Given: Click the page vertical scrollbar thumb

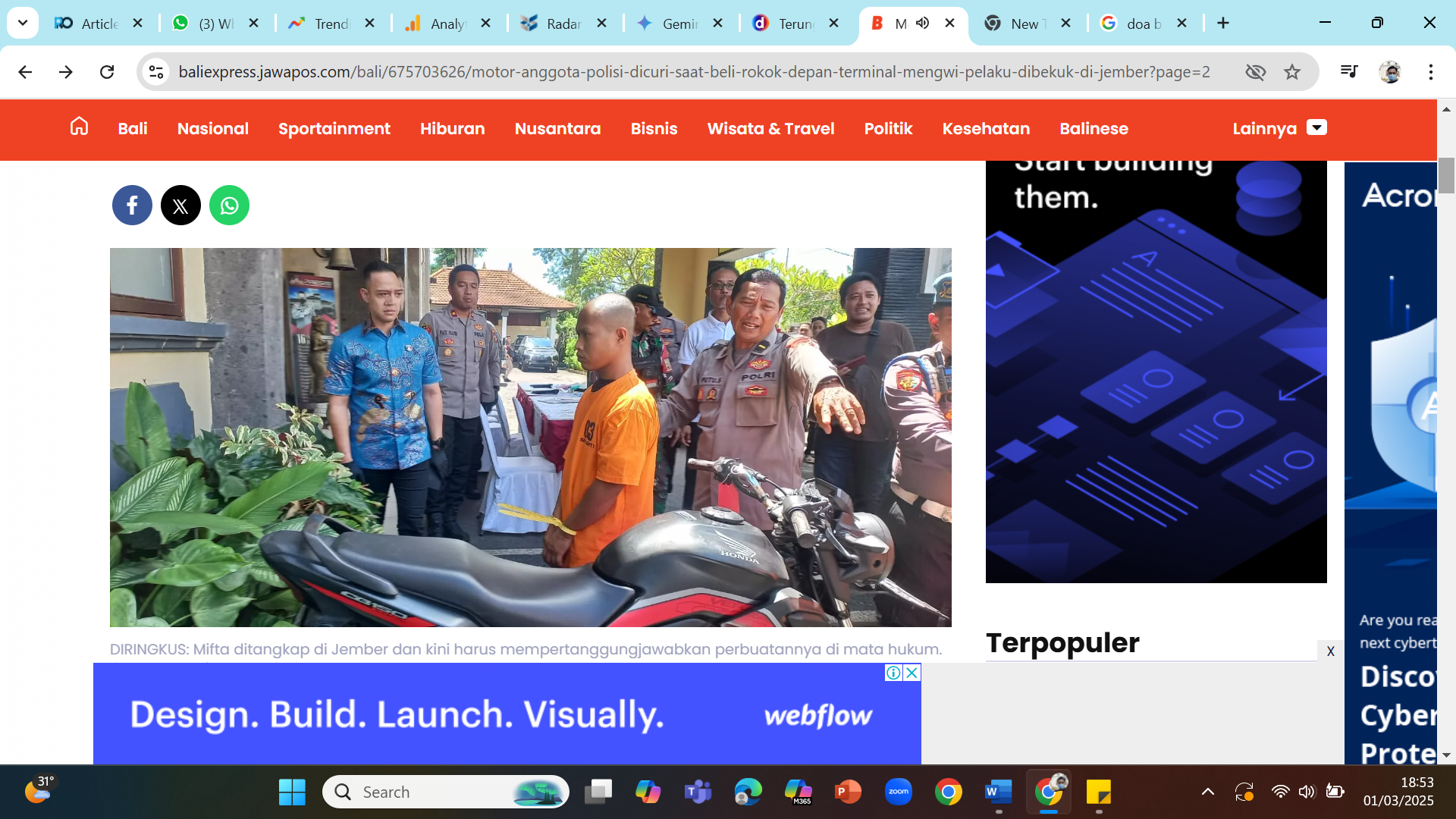Looking at the screenshot, I should click(x=1446, y=176).
